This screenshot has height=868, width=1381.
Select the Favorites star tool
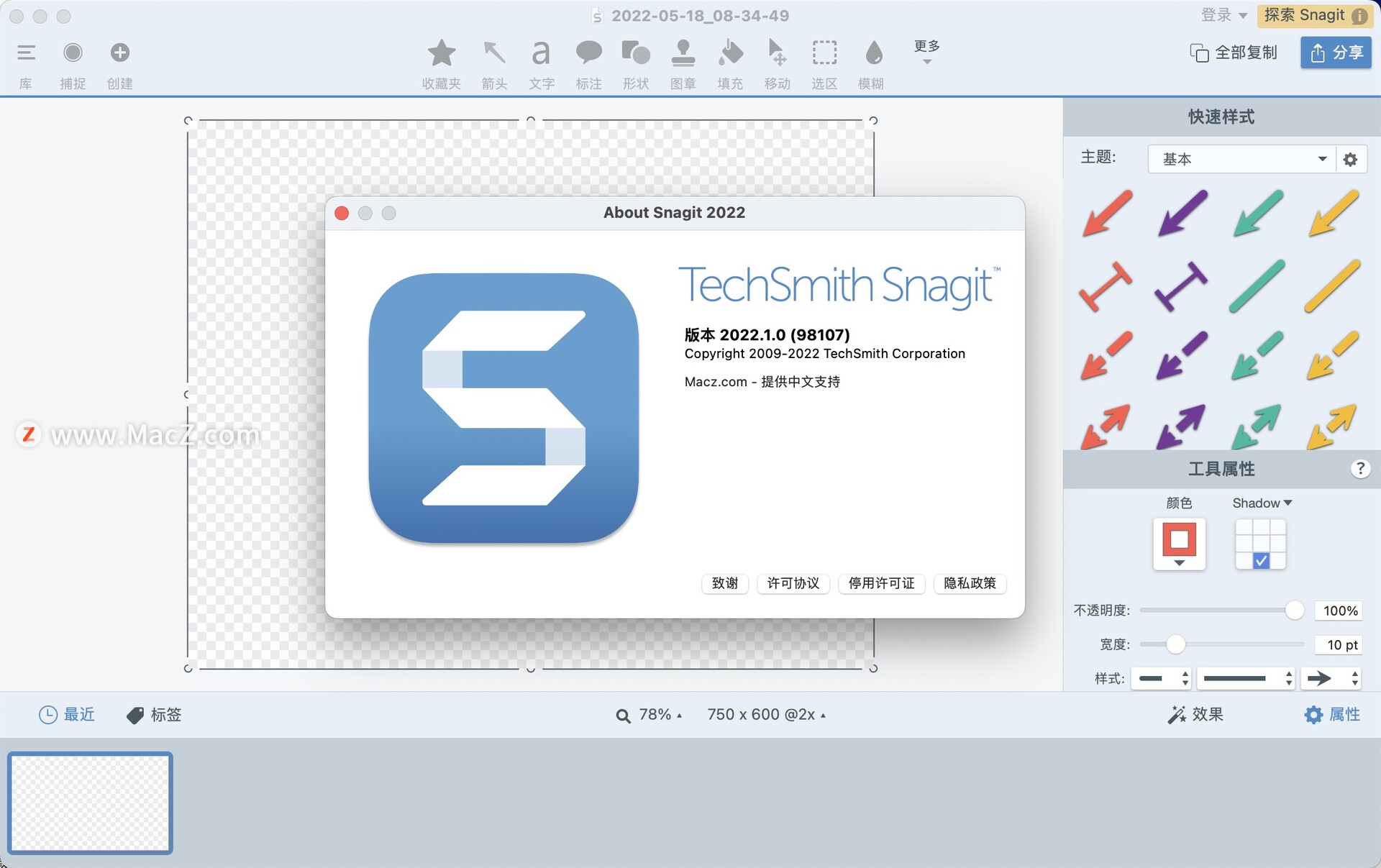[441, 53]
